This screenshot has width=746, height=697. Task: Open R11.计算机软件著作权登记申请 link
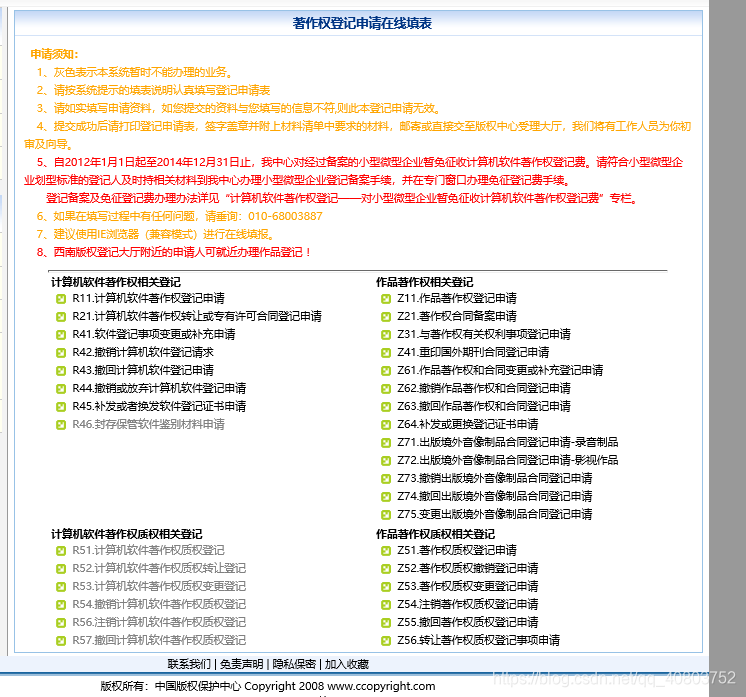coord(148,298)
